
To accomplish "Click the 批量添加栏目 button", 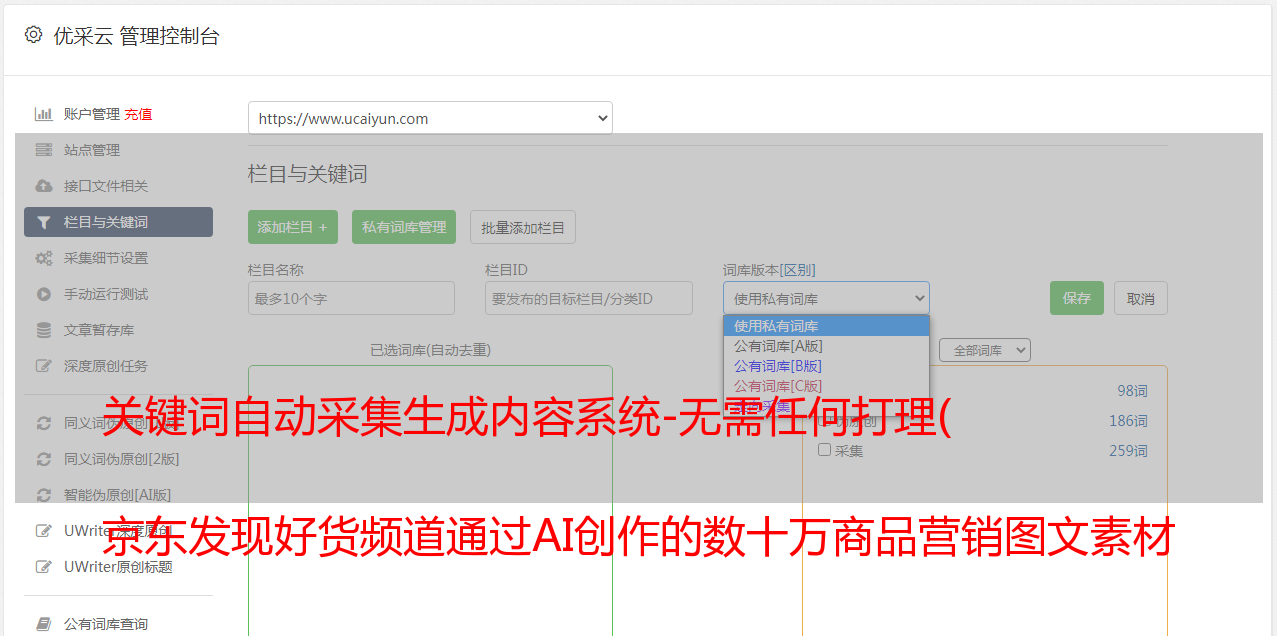I will (x=523, y=227).
